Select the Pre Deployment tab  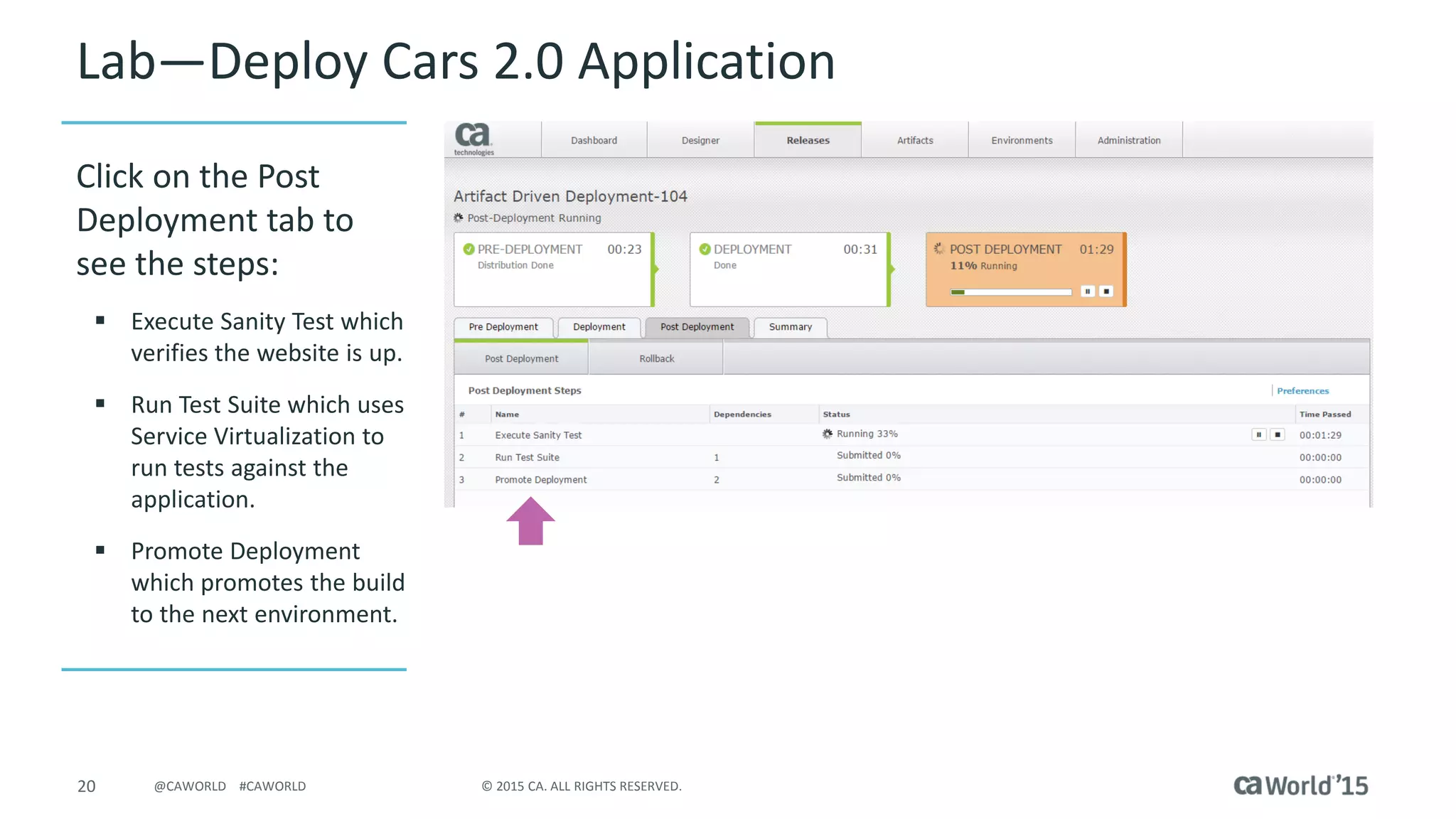click(x=503, y=327)
